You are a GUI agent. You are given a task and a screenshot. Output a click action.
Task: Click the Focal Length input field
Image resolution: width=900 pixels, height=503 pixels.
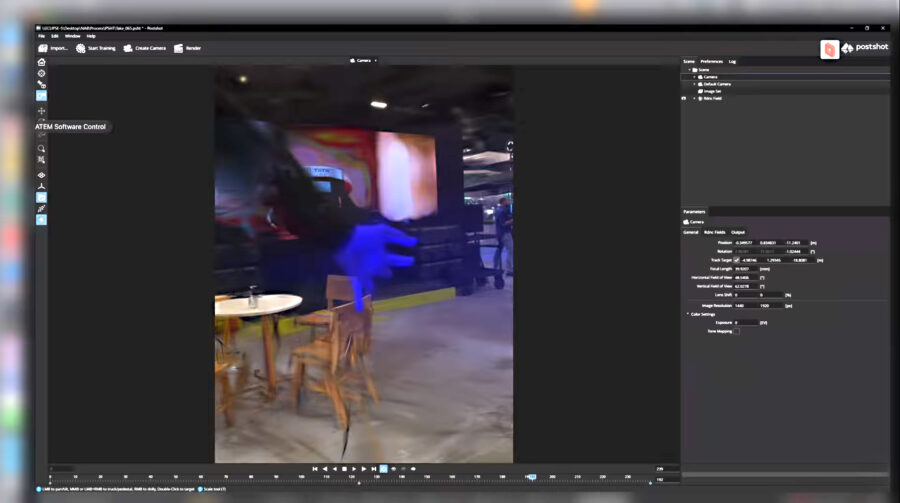point(746,269)
